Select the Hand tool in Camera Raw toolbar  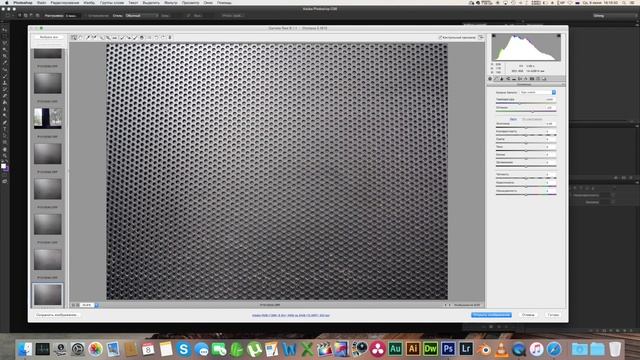coord(80,38)
